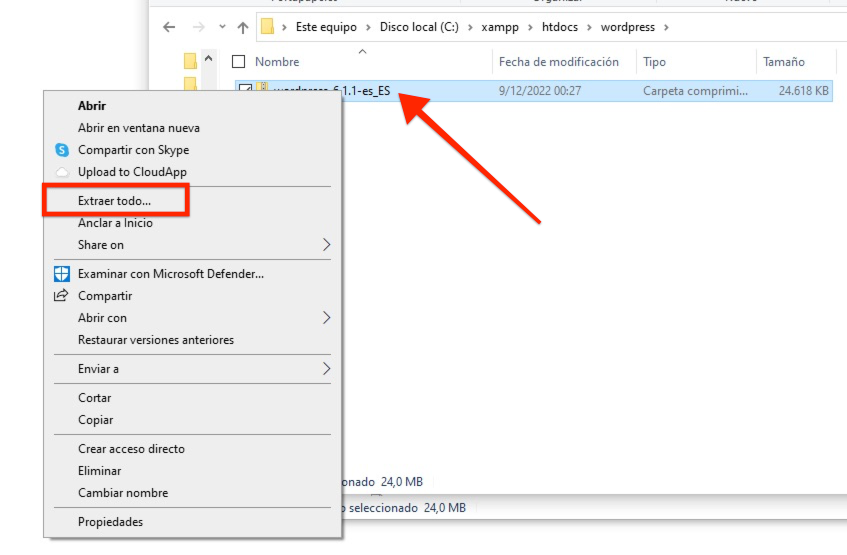Screen dimensions: 847x555
Task: Click the 'wordpress' breadcrumb
Action: pos(628,27)
